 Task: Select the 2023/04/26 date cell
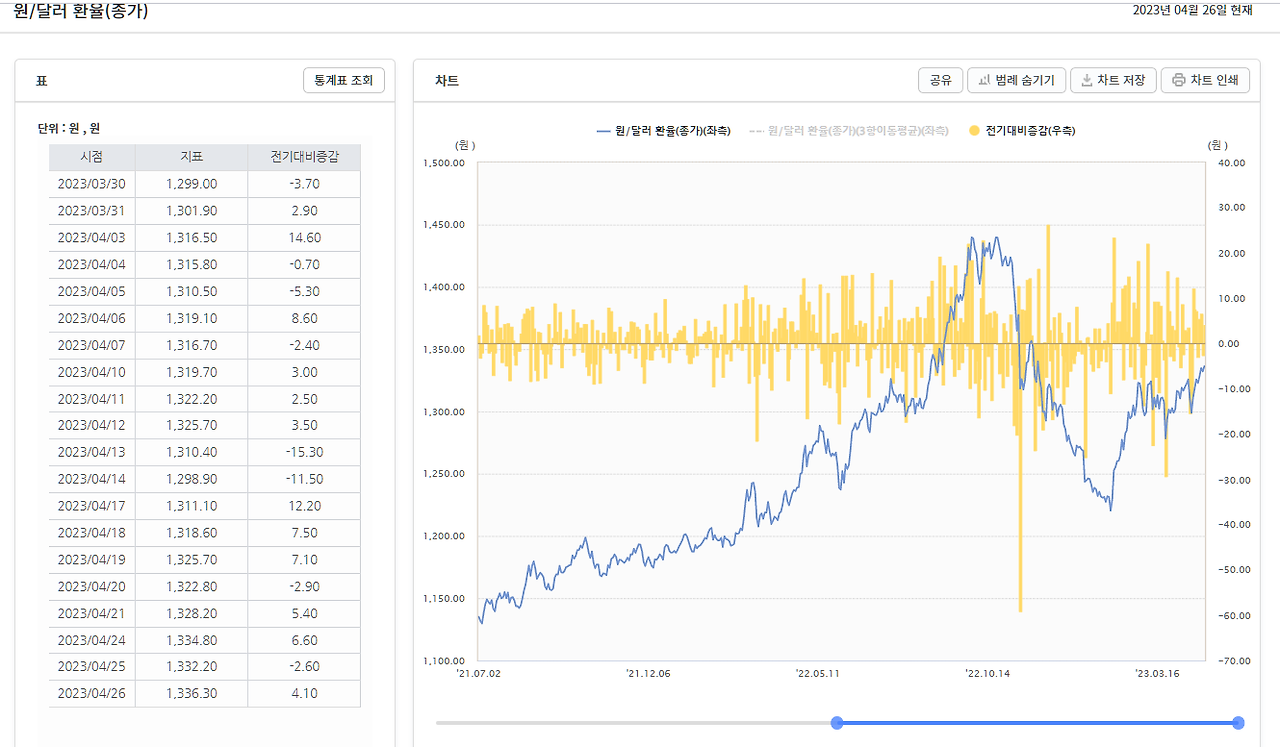[92, 694]
